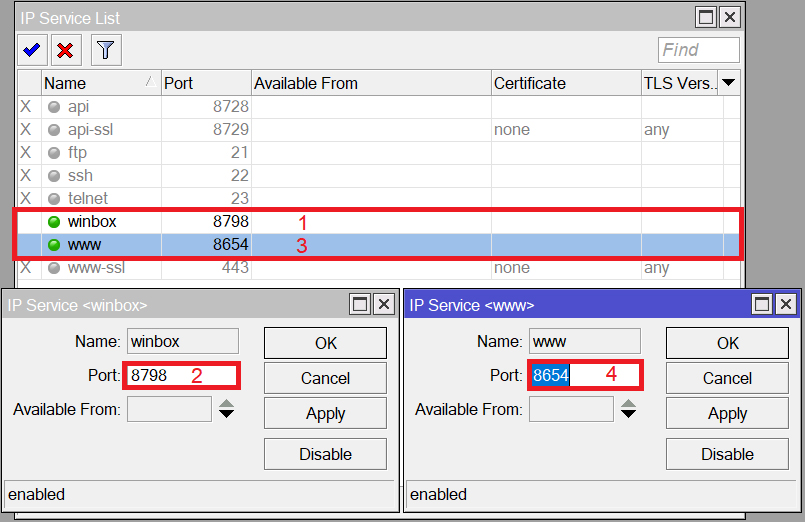Select the www service row
This screenshot has height=522, width=805.
pos(378,245)
